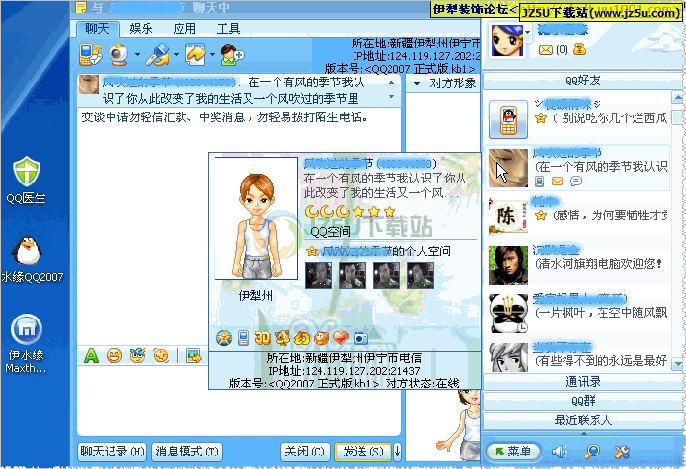Click the 关闭(C) button
Screen dimensions: 686x469
(304, 451)
